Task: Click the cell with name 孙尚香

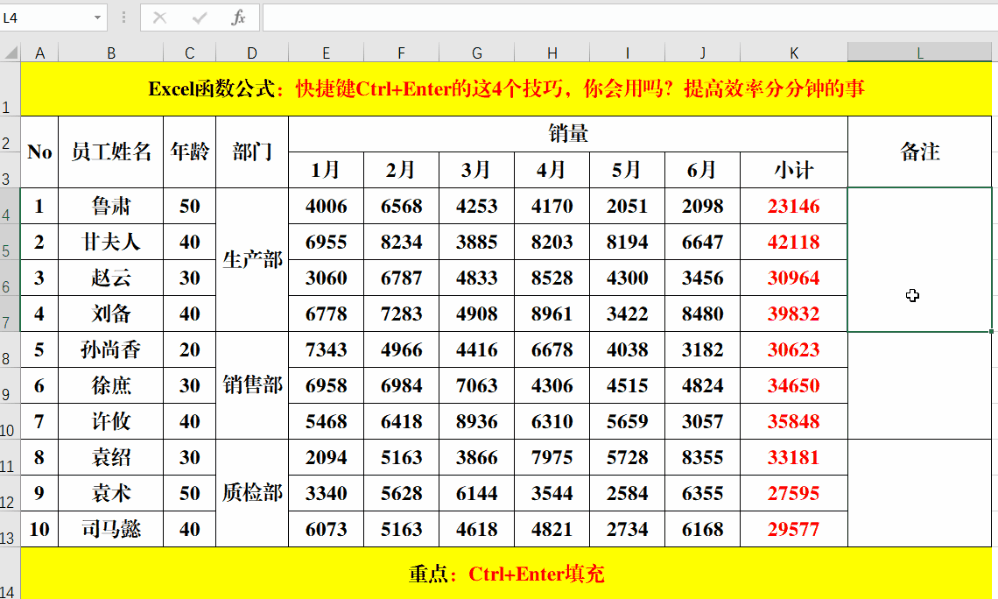Action: (111, 349)
